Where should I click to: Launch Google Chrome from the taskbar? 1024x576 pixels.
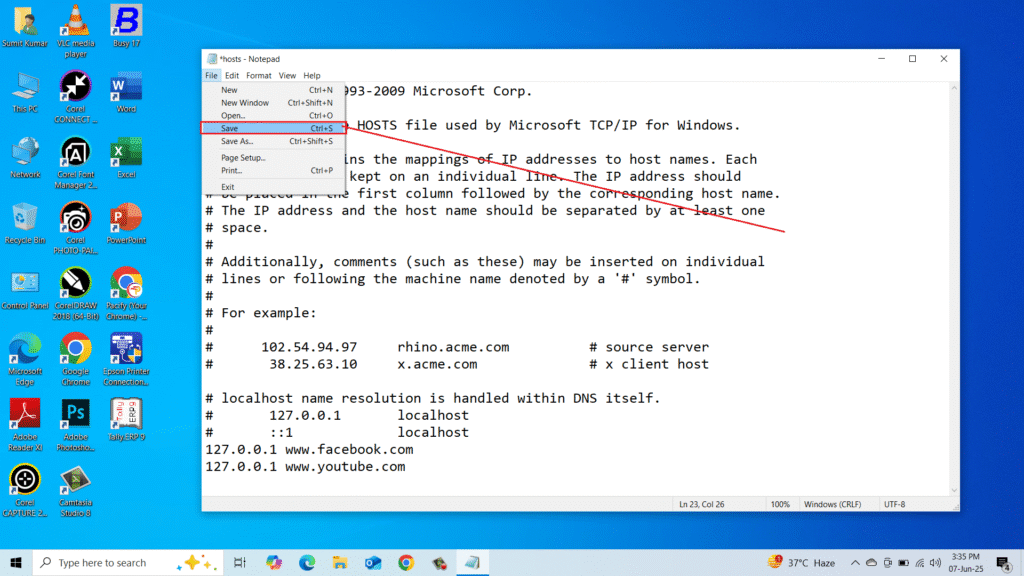406,562
